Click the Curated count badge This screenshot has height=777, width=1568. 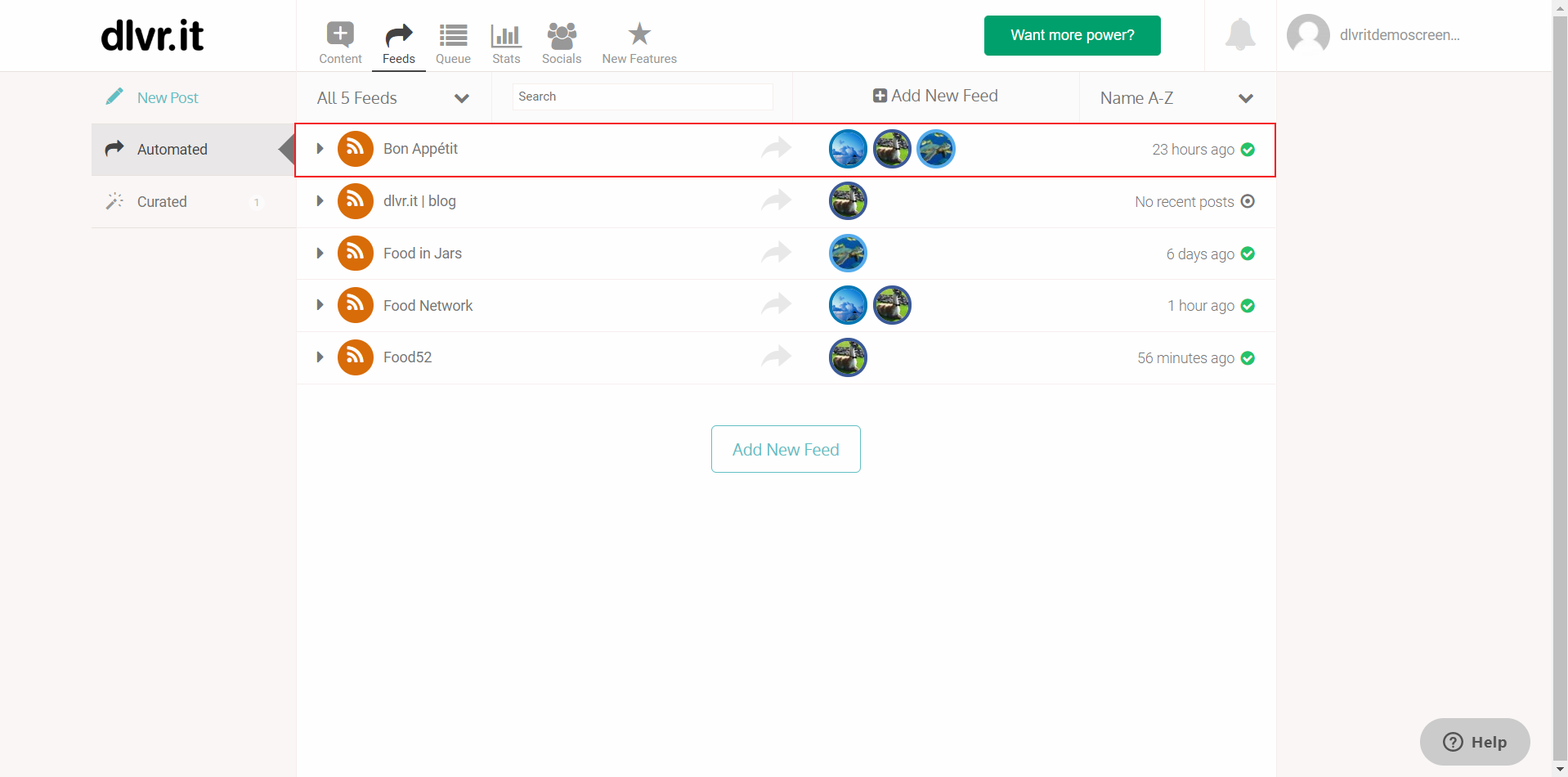click(257, 202)
